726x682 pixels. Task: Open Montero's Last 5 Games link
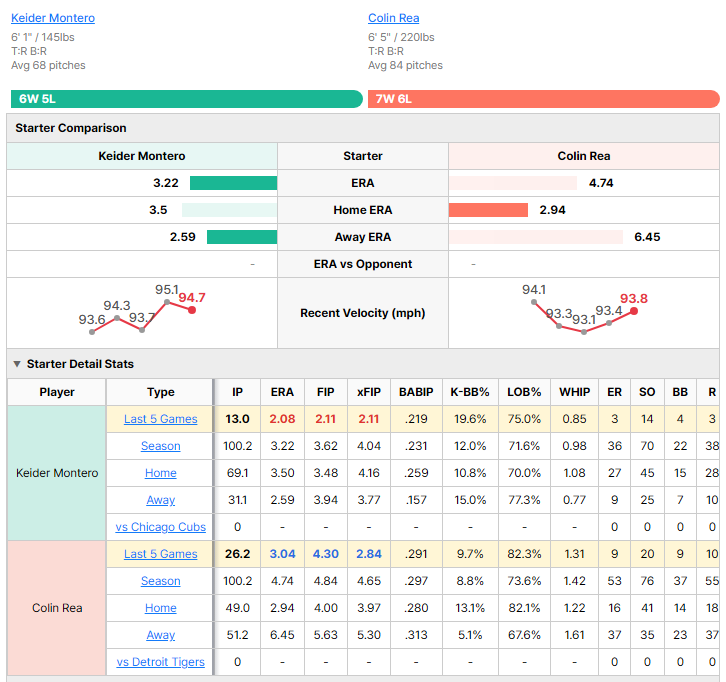click(x=160, y=419)
